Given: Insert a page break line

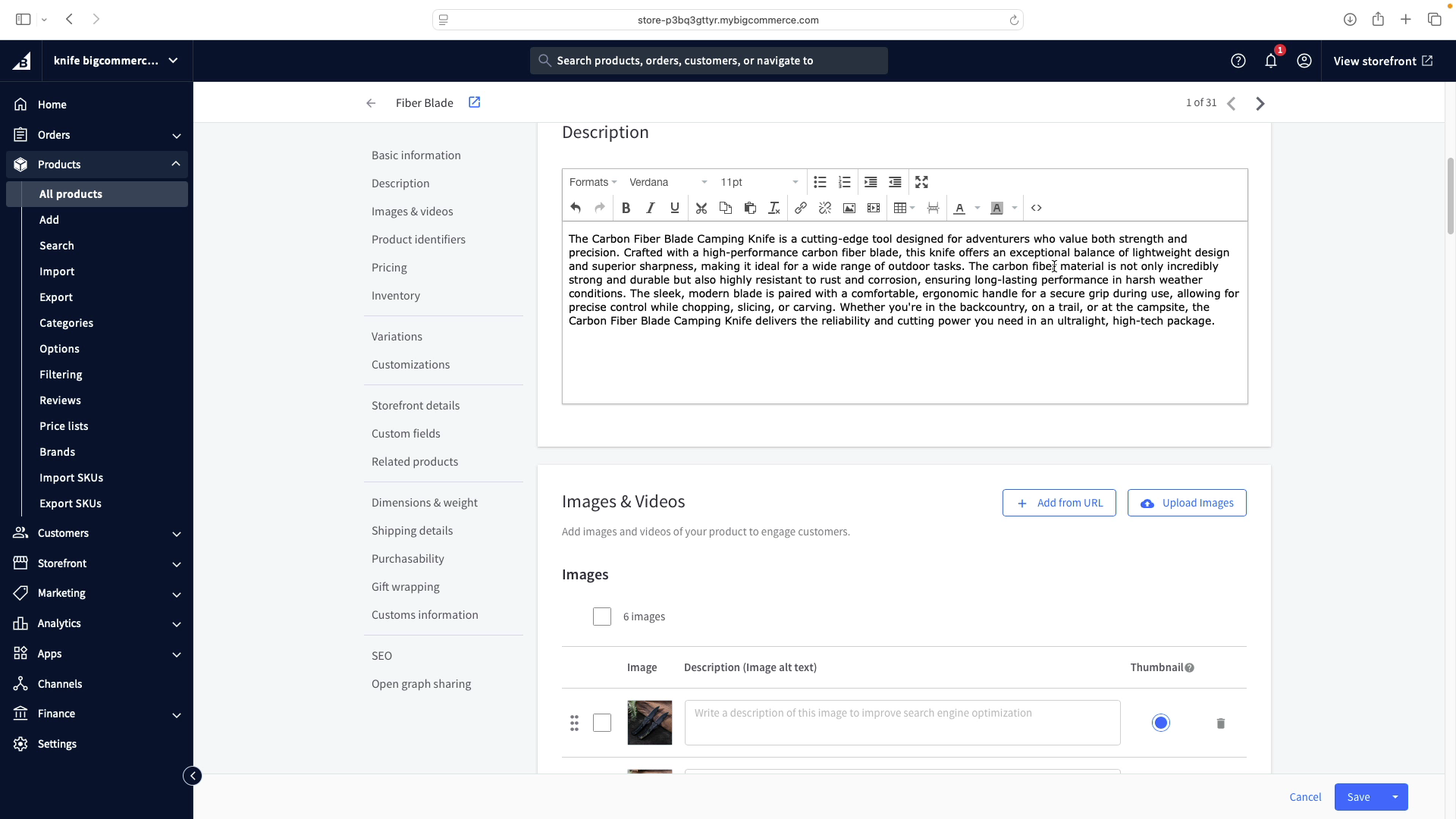Looking at the screenshot, I should [x=934, y=208].
